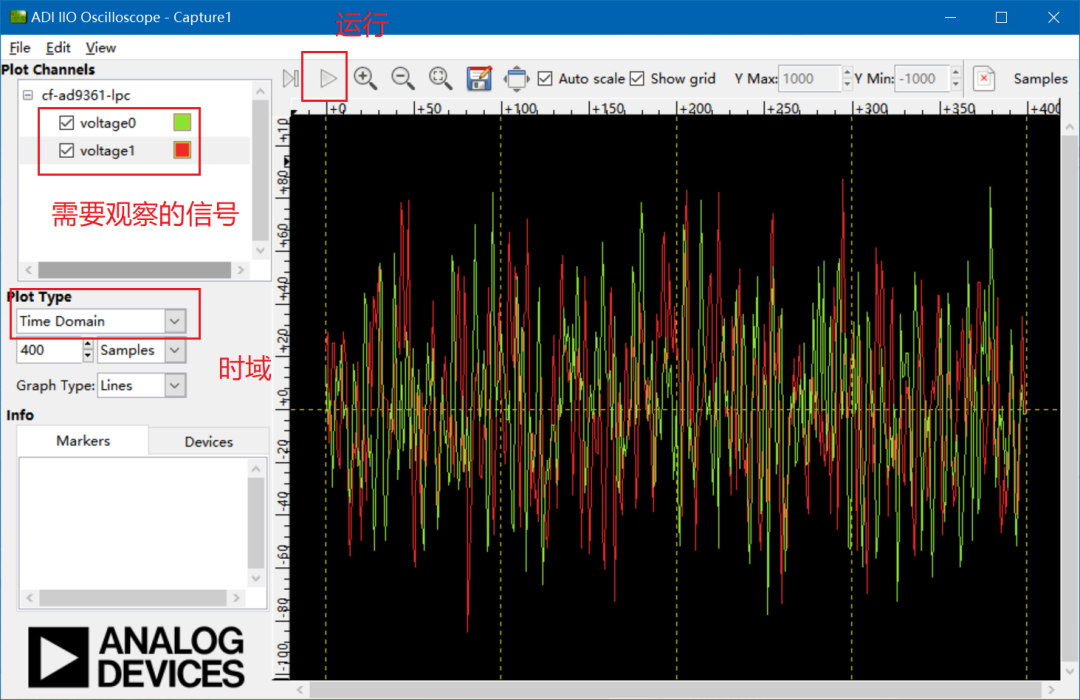Open the save screenshot tool
The image size is (1080, 700).
coord(479,78)
